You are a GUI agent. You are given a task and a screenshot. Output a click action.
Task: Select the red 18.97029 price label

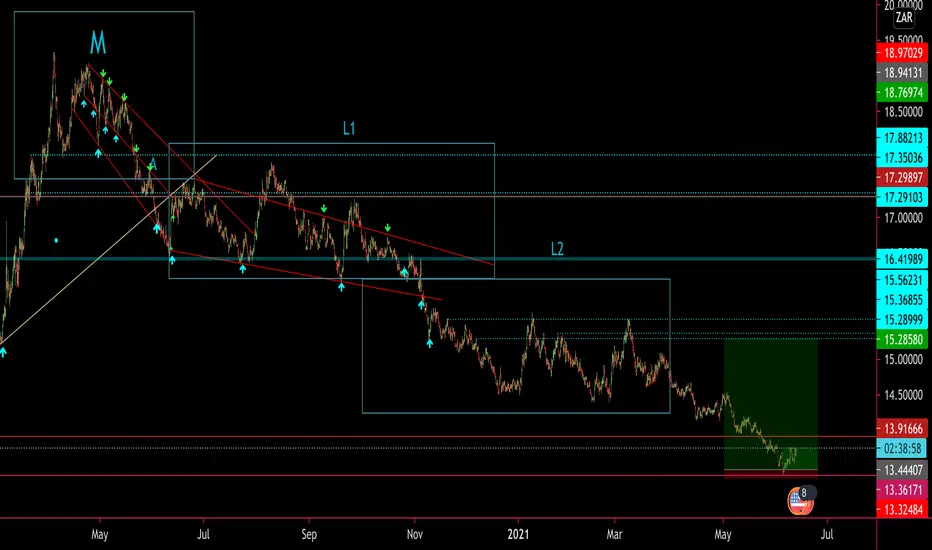[902, 53]
